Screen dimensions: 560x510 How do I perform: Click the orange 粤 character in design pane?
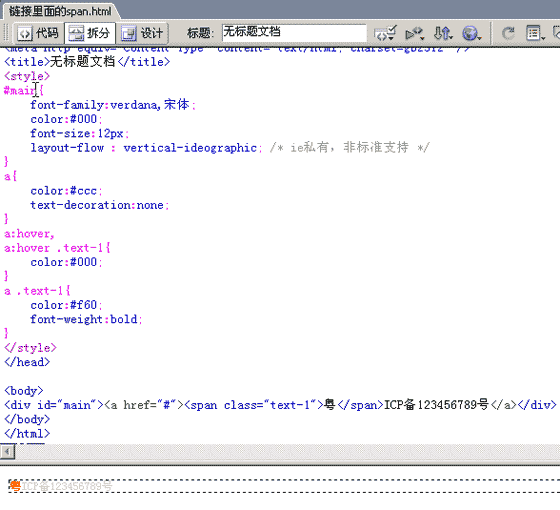coord(15,486)
